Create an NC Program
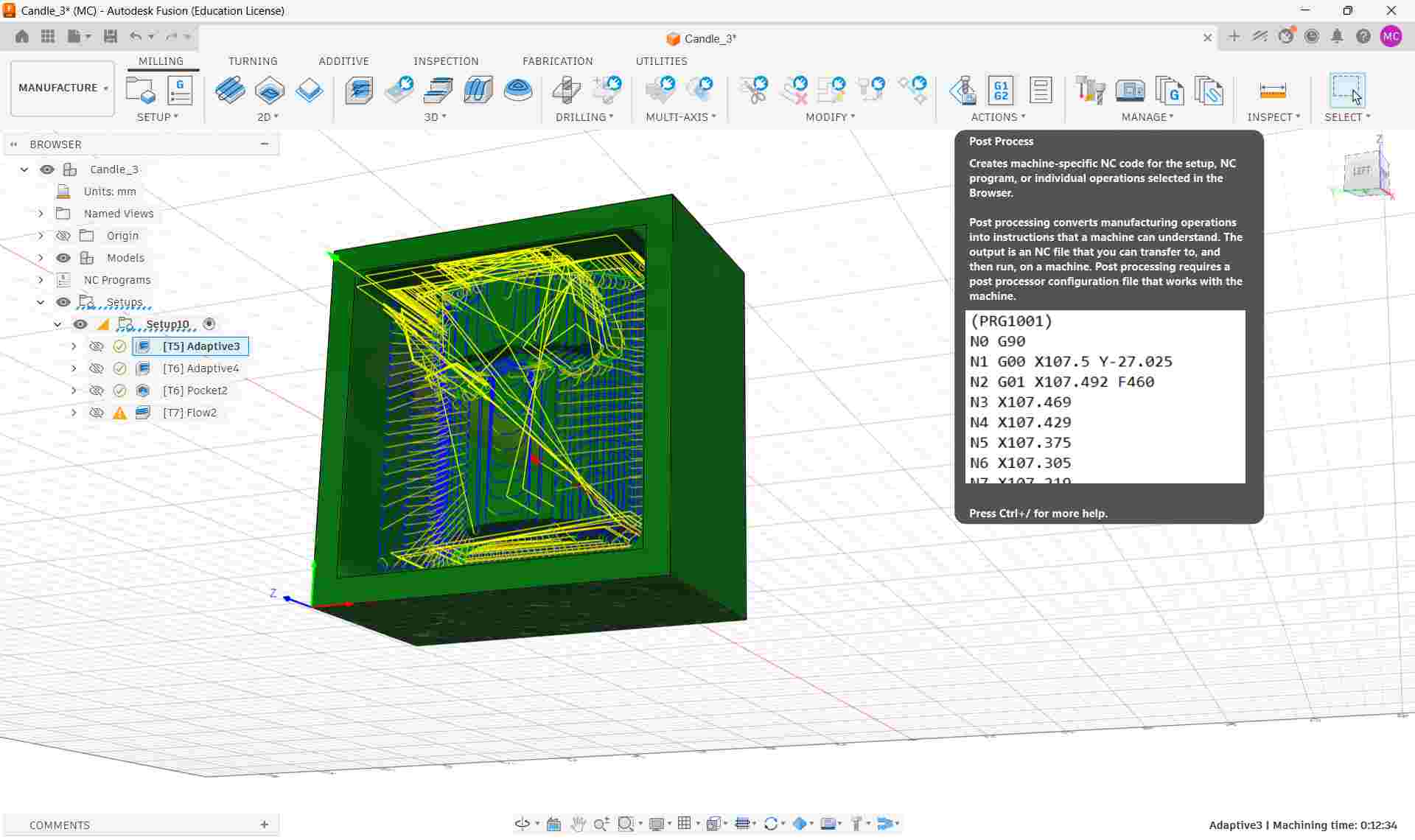Viewport: 1415px width, 840px height. (180, 91)
